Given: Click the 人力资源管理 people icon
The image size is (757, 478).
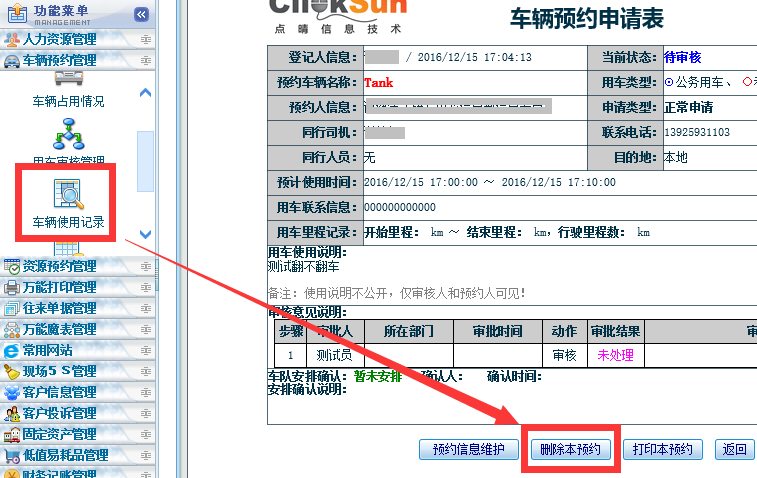Looking at the screenshot, I should 12,40.
